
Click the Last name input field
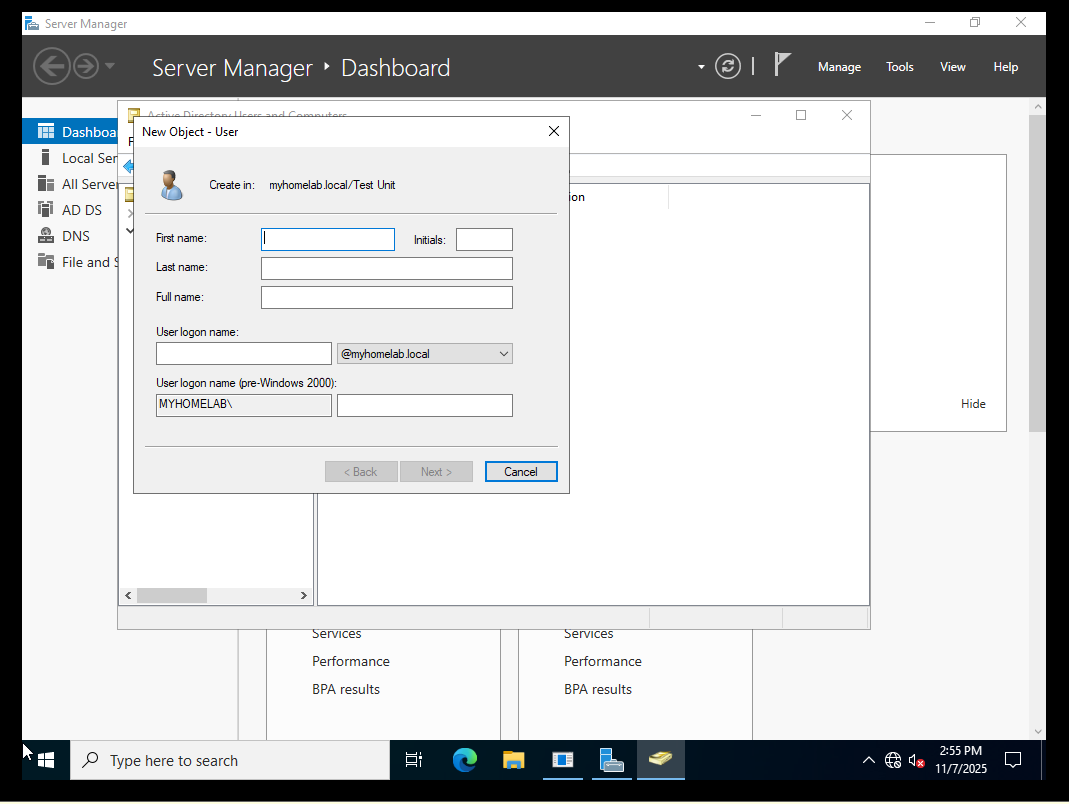pyautogui.click(x=386, y=268)
